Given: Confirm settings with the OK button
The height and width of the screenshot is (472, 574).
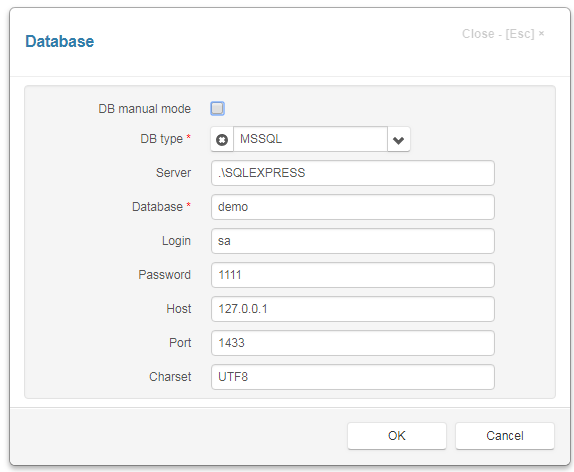Looking at the screenshot, I should [397, 436].
